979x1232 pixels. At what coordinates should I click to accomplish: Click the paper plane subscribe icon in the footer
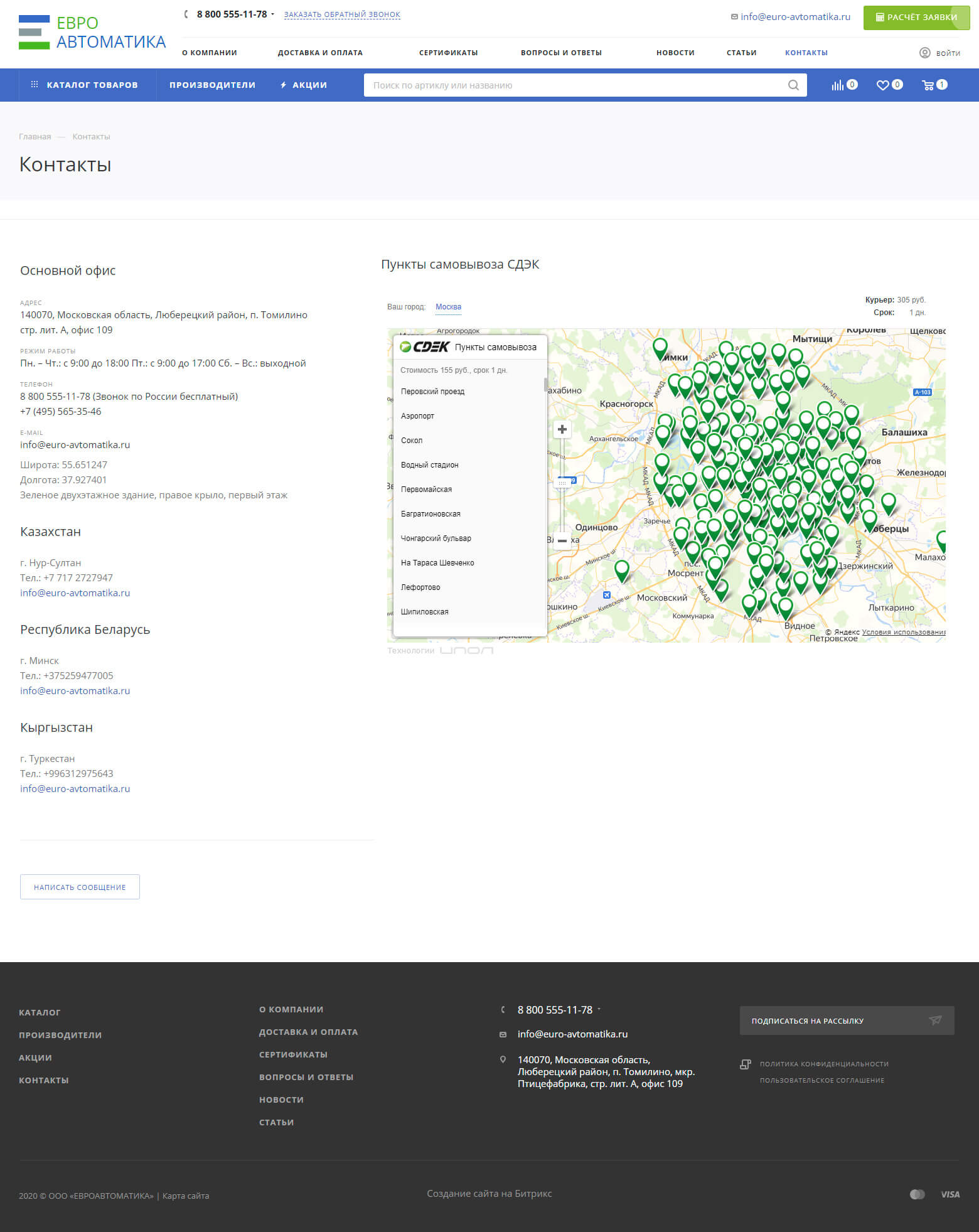click(935, 1020)
